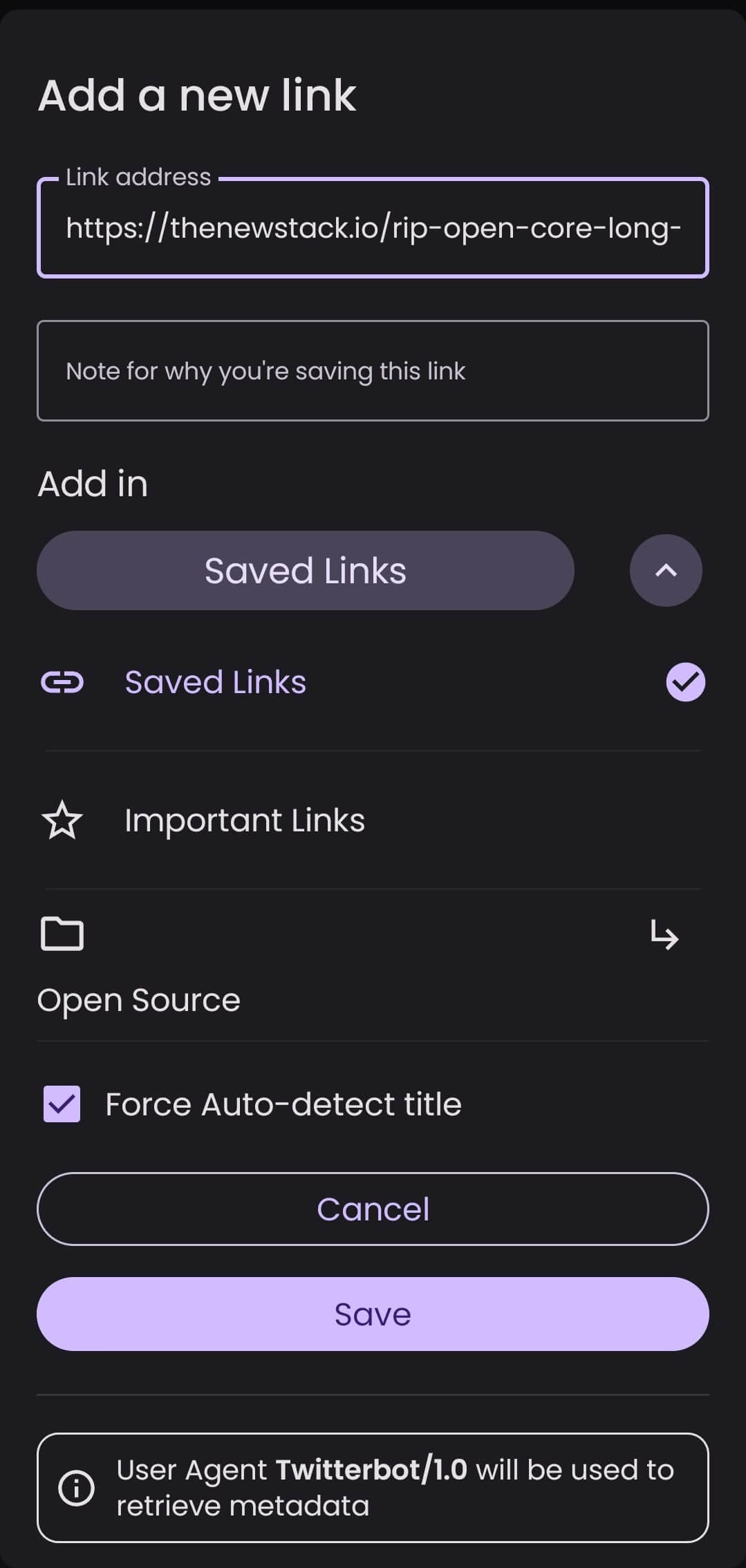Click the sub-folder arrow icon for Open Source
This screenshot has height=1568, width=746.
click(x=664, y=936)
